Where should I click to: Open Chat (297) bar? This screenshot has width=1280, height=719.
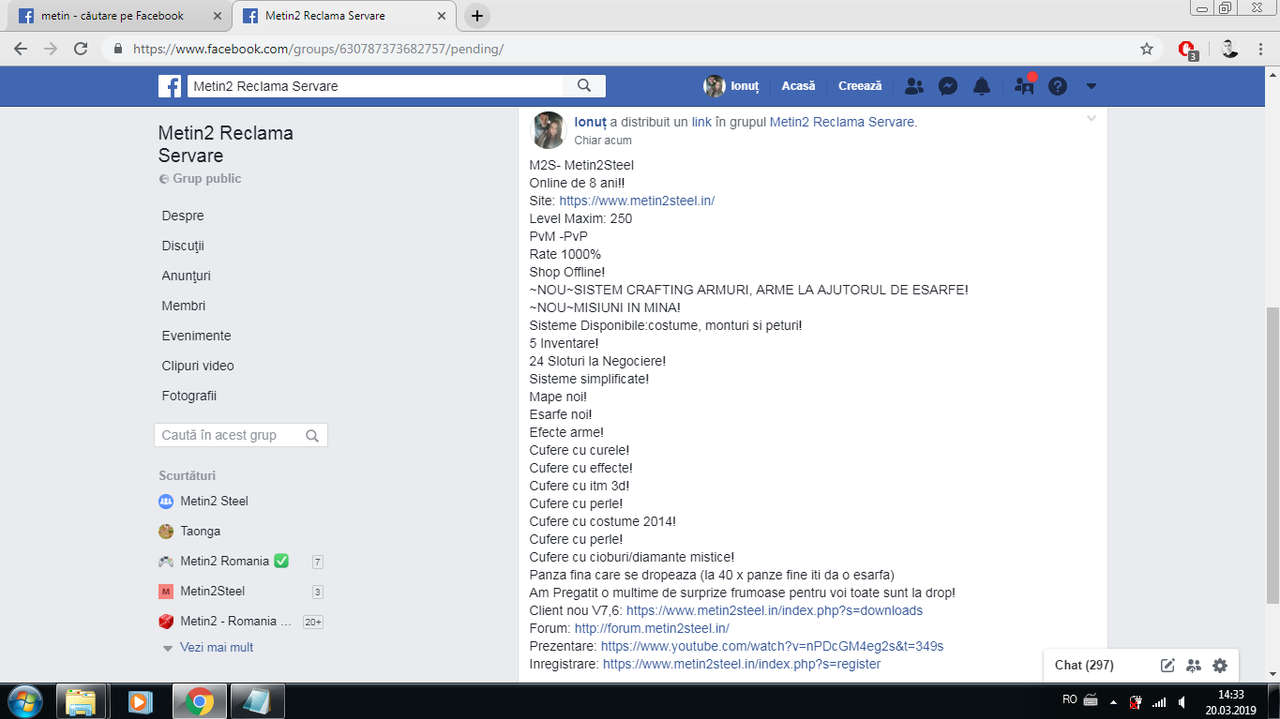tap(1084, 665)
